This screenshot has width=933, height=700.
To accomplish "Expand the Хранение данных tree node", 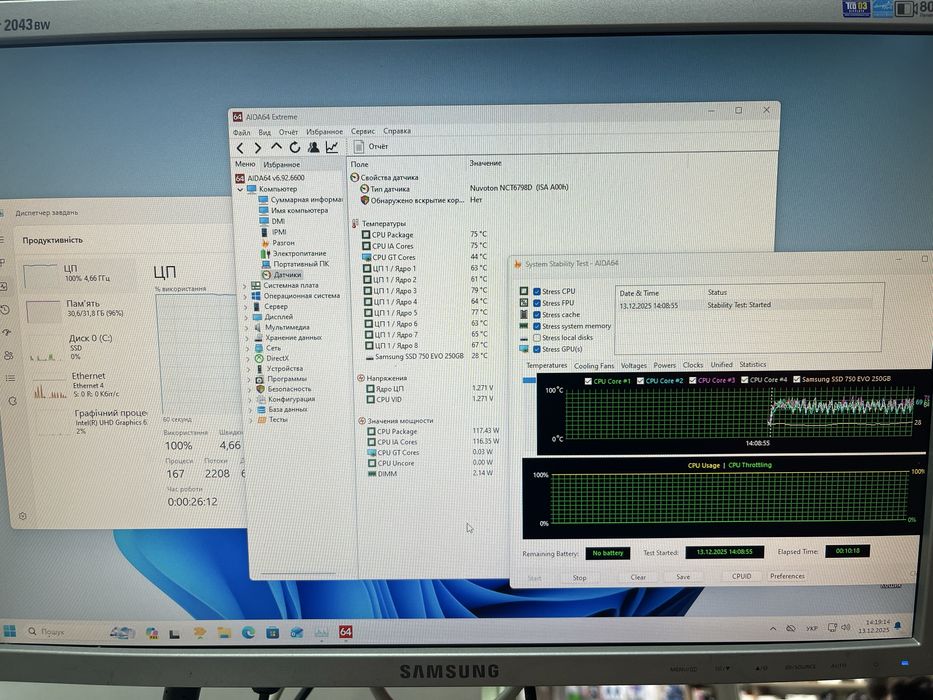I will coord(248,338).
